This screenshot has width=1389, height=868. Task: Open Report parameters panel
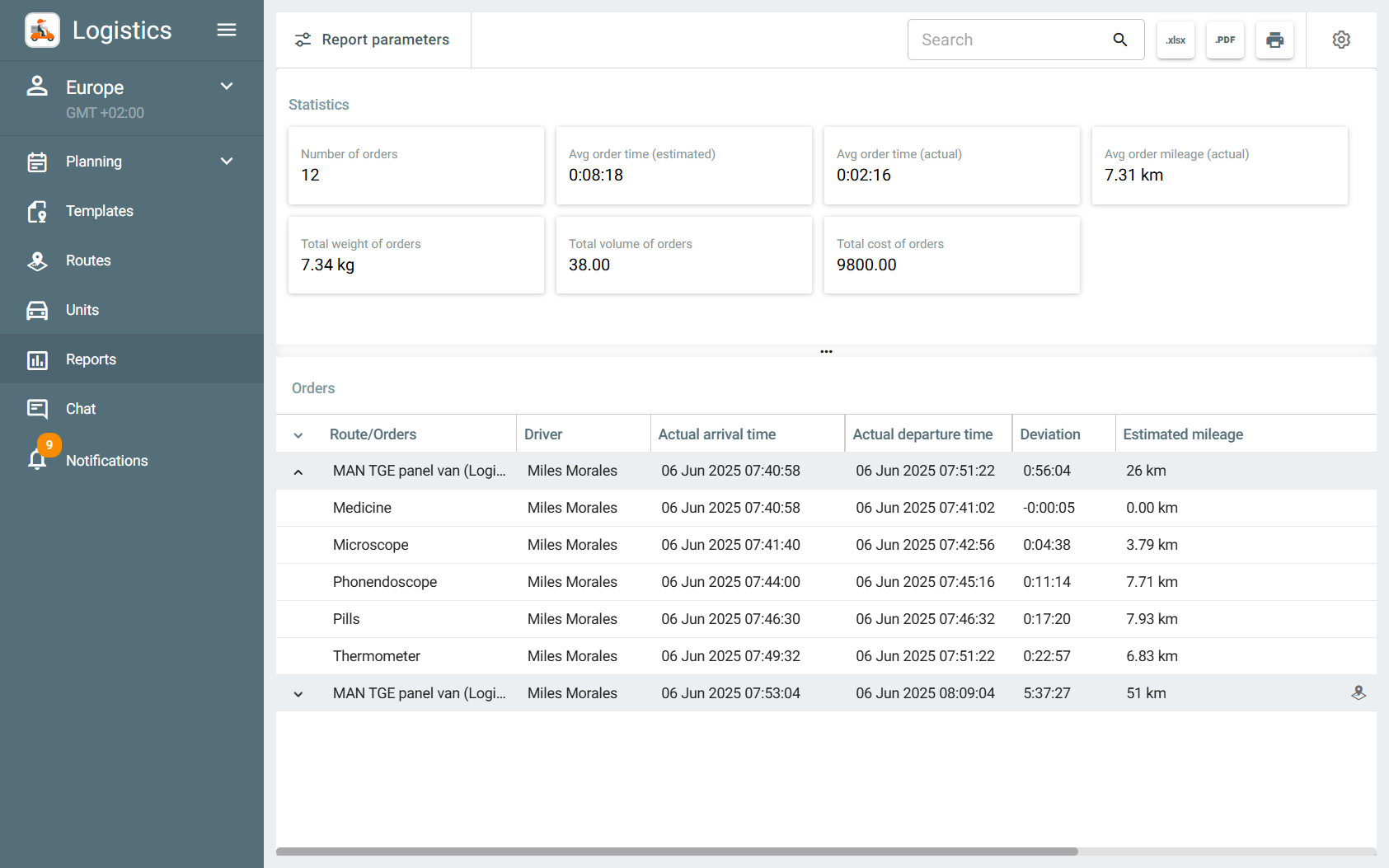[x=373, y=40]
